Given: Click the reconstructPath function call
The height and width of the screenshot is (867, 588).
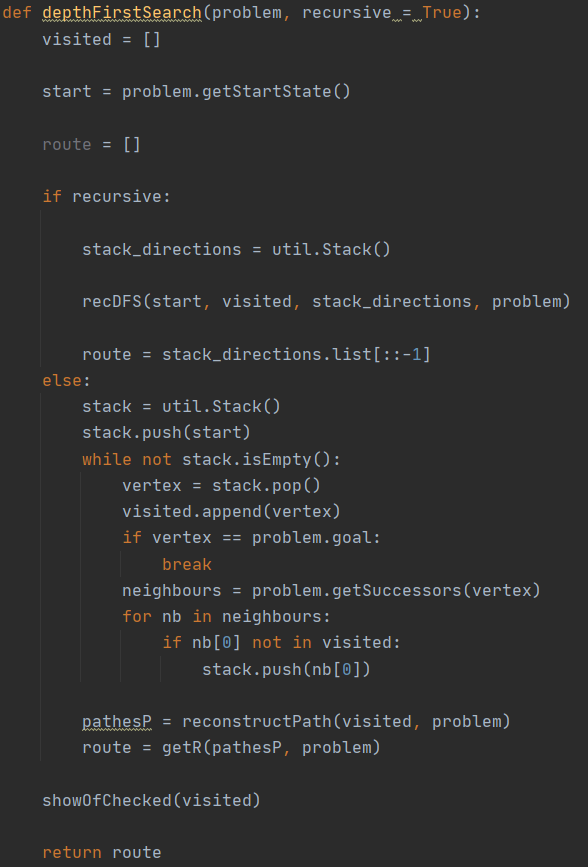Looking at the screenshot, I should [346, 722].
